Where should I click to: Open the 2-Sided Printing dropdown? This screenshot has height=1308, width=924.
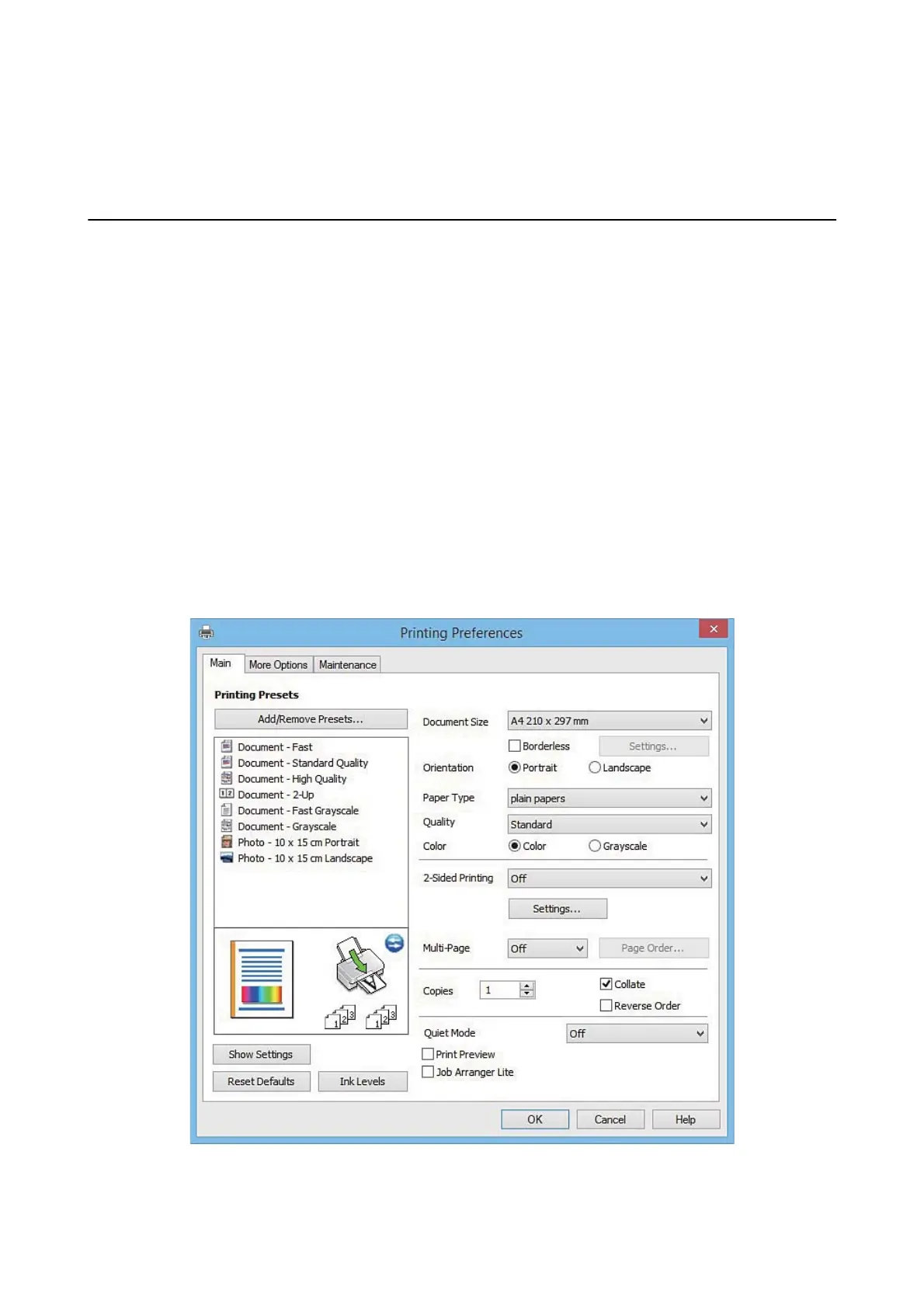coord(610,878)
